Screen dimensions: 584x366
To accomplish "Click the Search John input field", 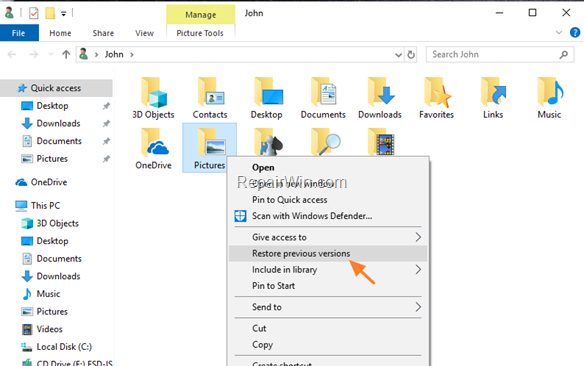I will [500, 55].
